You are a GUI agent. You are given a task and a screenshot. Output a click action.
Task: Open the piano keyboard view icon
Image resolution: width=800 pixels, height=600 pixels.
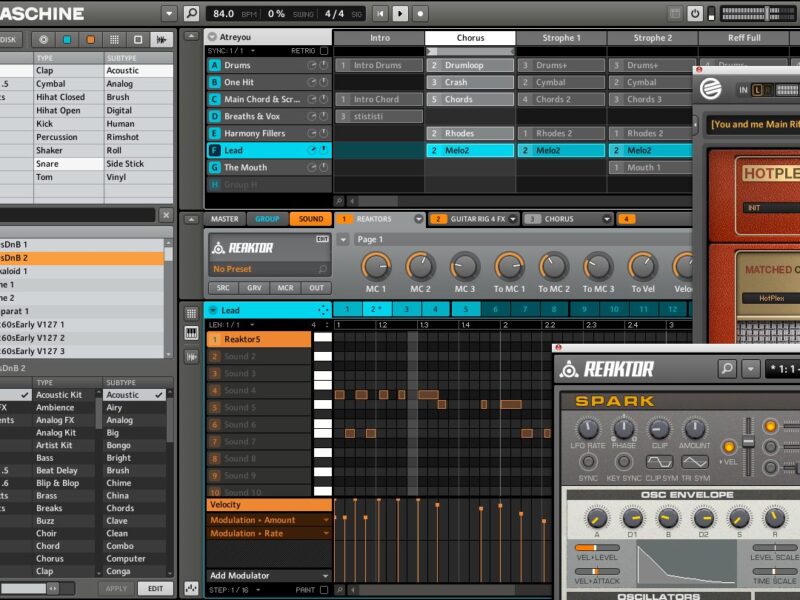pyautogui.click(x=191, y=332)
